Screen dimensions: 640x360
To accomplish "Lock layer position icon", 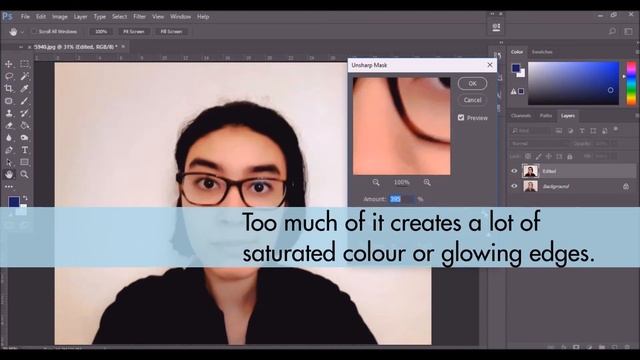I will coord(549,156).
